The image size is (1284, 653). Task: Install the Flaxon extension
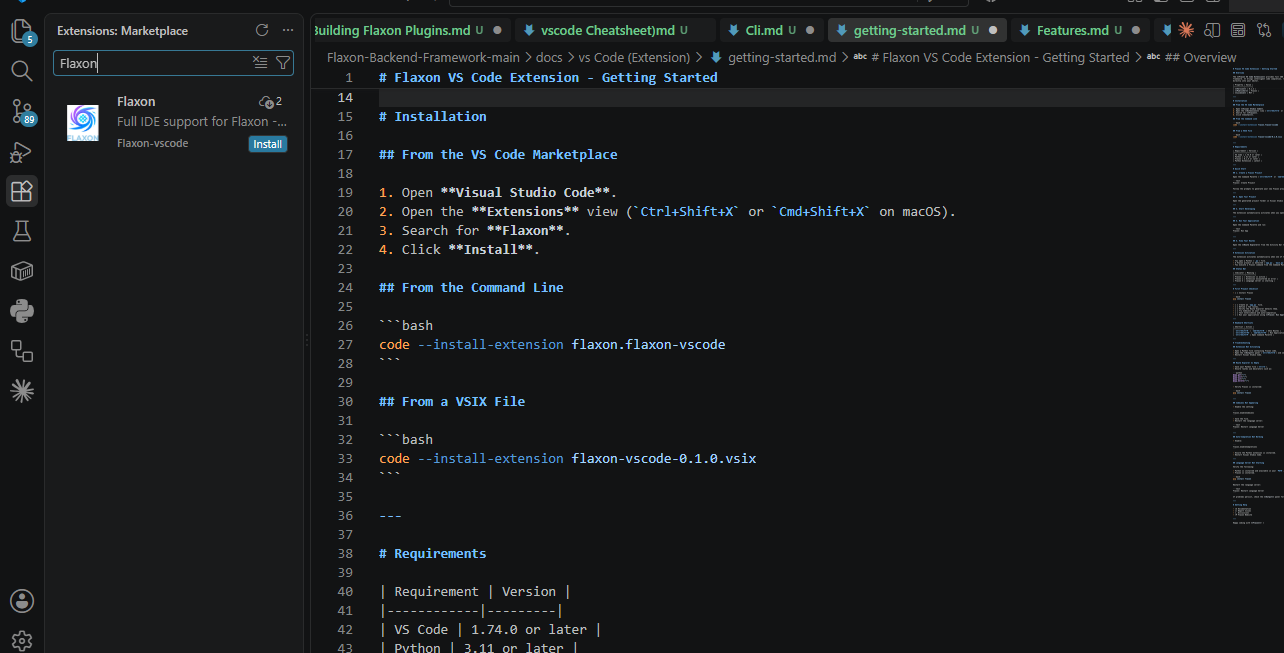click(267, 144)
